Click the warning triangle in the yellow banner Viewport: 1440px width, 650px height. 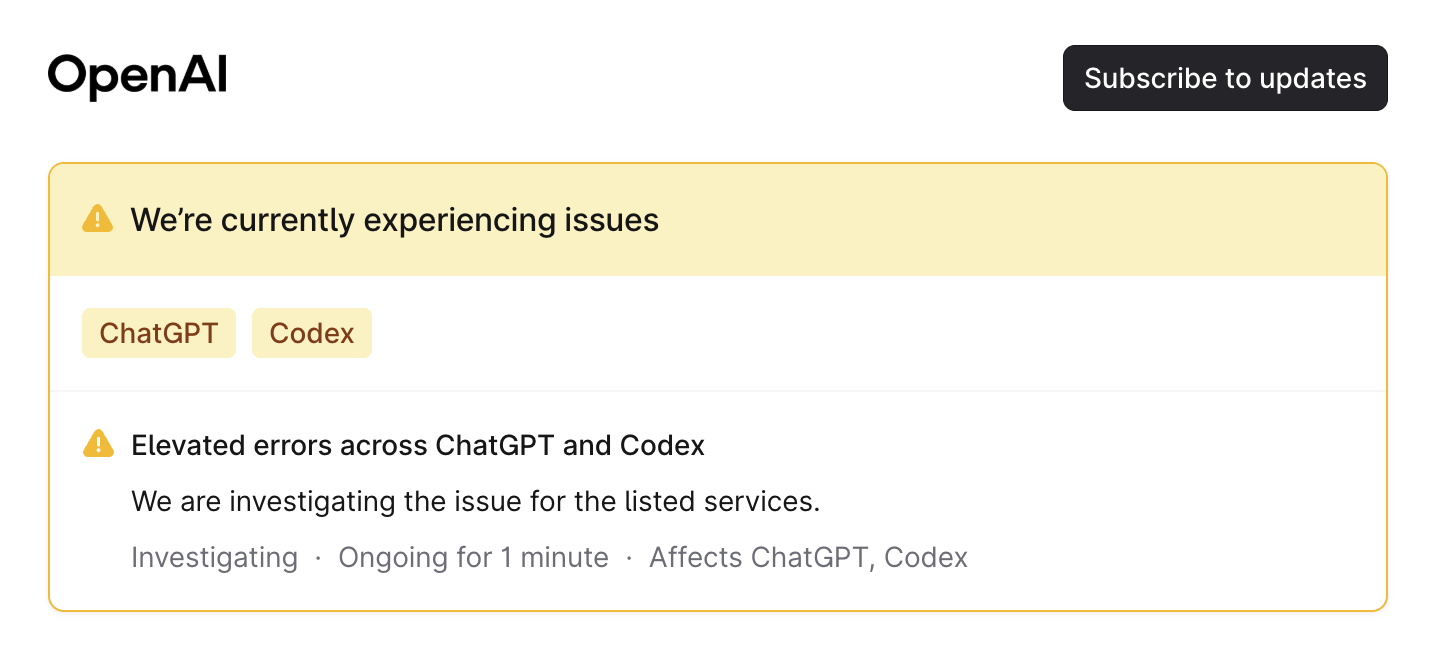97,219
